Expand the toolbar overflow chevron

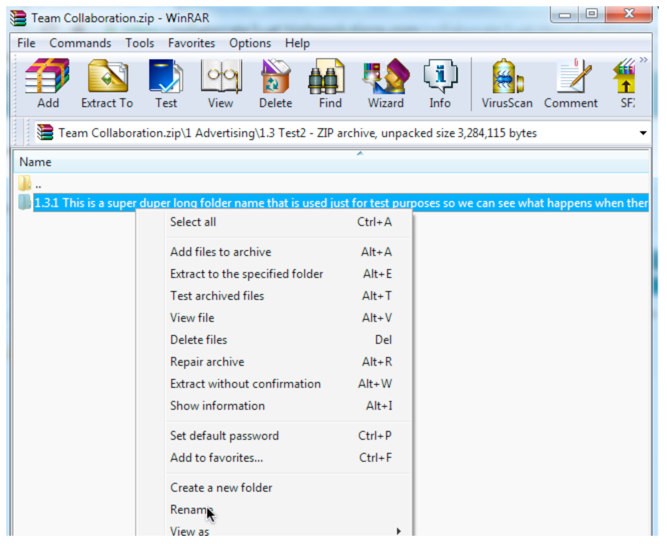point(643,61)
